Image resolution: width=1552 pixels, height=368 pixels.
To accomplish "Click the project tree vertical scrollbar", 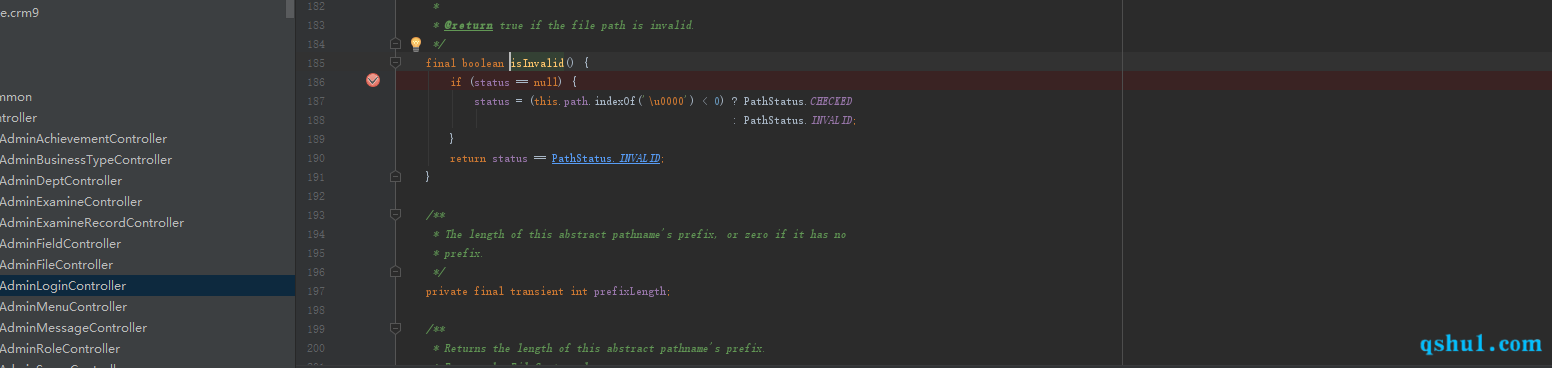I will 290,9.
